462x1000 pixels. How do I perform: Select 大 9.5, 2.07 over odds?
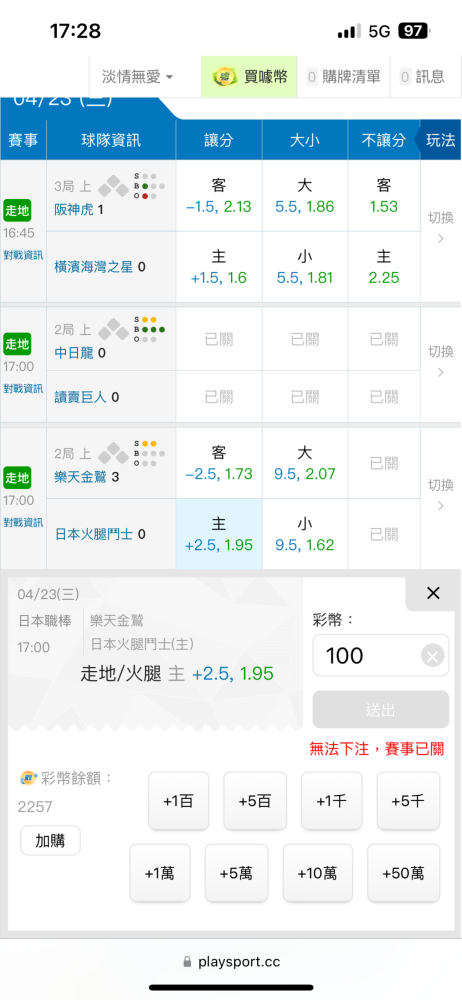304,463
